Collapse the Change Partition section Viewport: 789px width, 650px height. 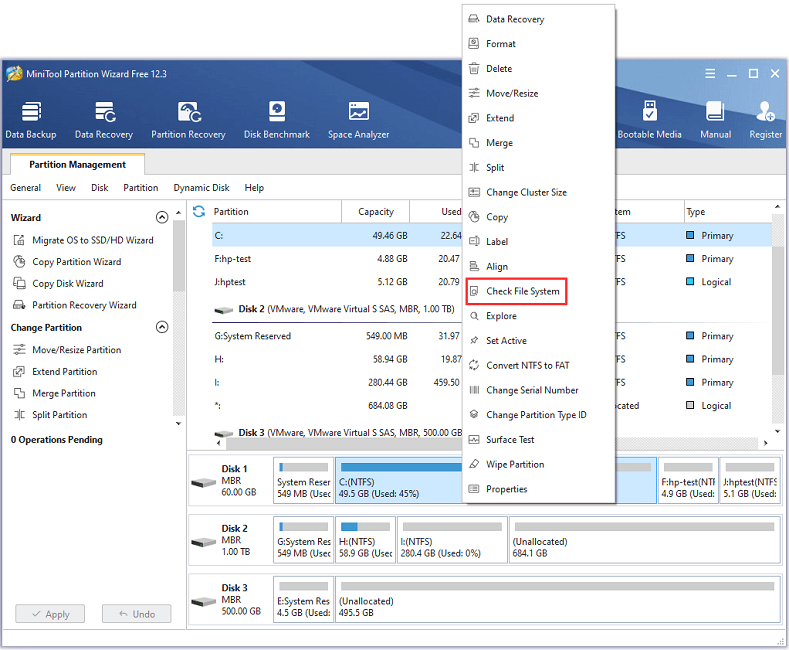[x=162, y=327]
